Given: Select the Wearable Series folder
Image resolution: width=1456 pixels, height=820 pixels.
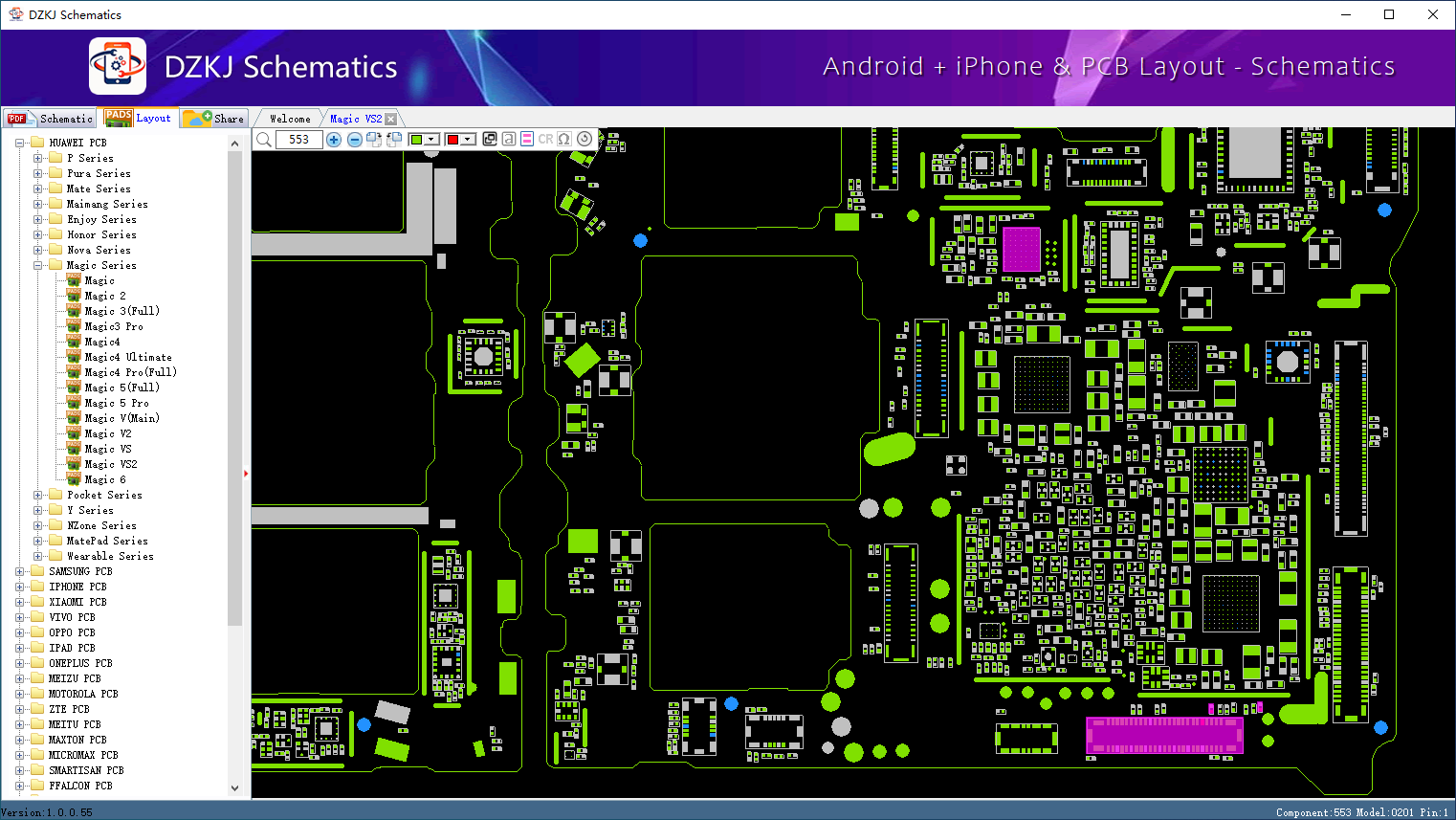Looking at the screenshot, I should pyautogui.click(x=110, y=556).
